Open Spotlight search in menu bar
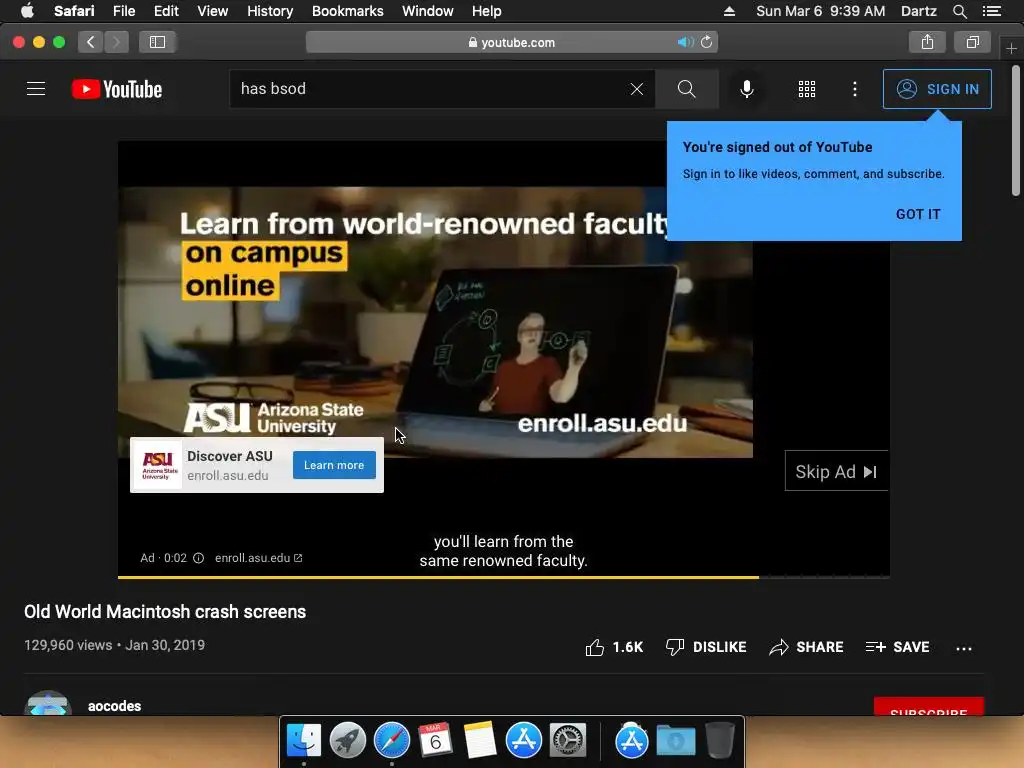Viewport: 1024px width, 768px height. tap(959, 11)
